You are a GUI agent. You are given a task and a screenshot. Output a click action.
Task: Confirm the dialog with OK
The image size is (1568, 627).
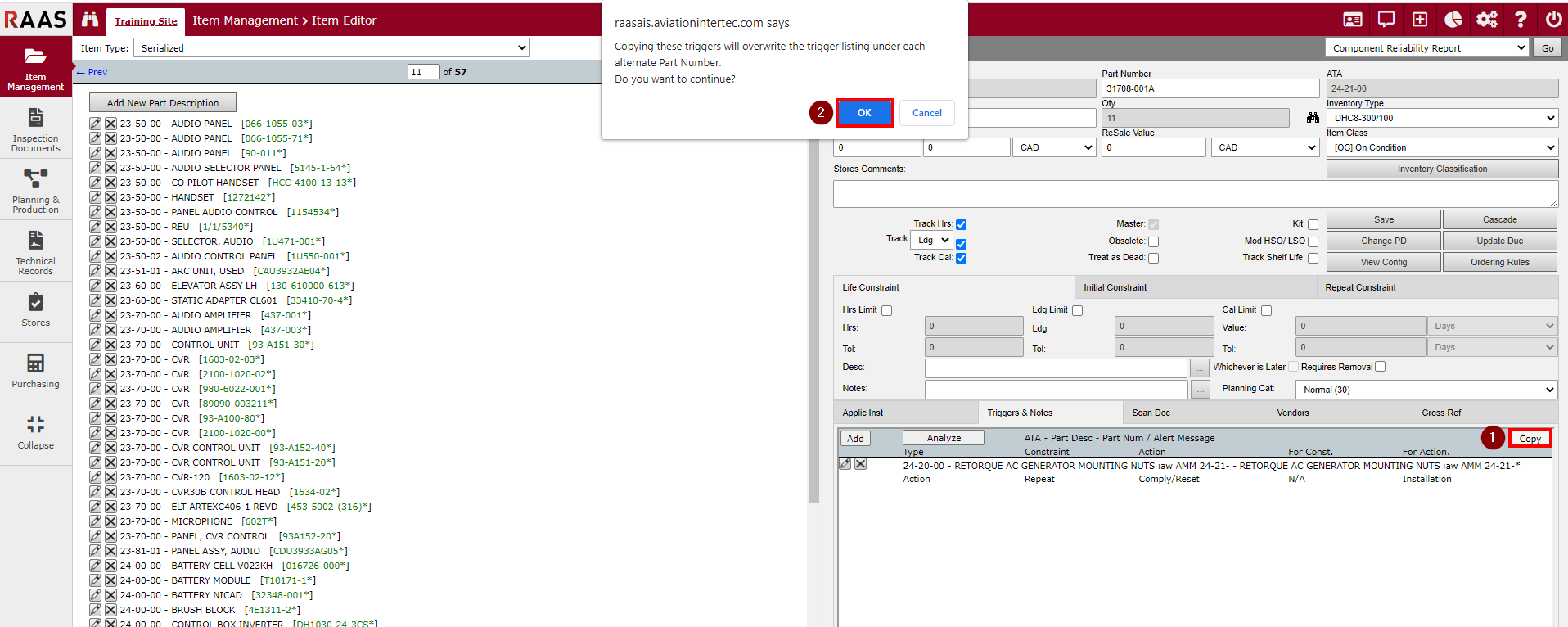click(x=864, y=113)
